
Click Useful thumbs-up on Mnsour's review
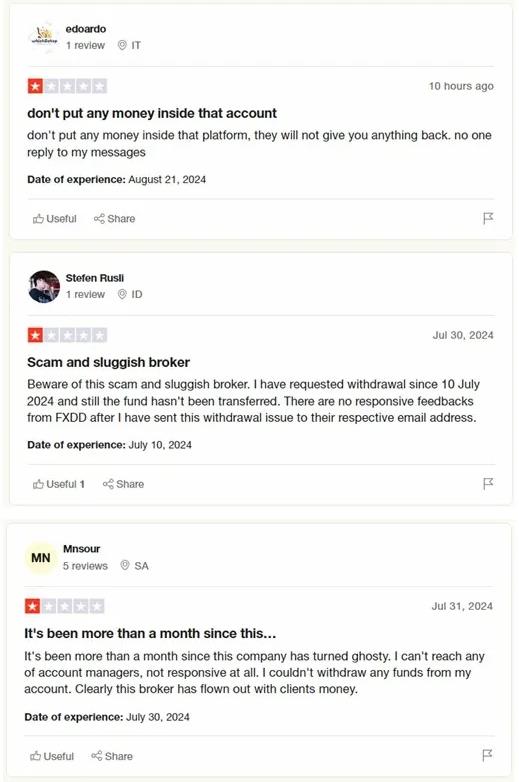pyautogui.click(x=52, y=756)
